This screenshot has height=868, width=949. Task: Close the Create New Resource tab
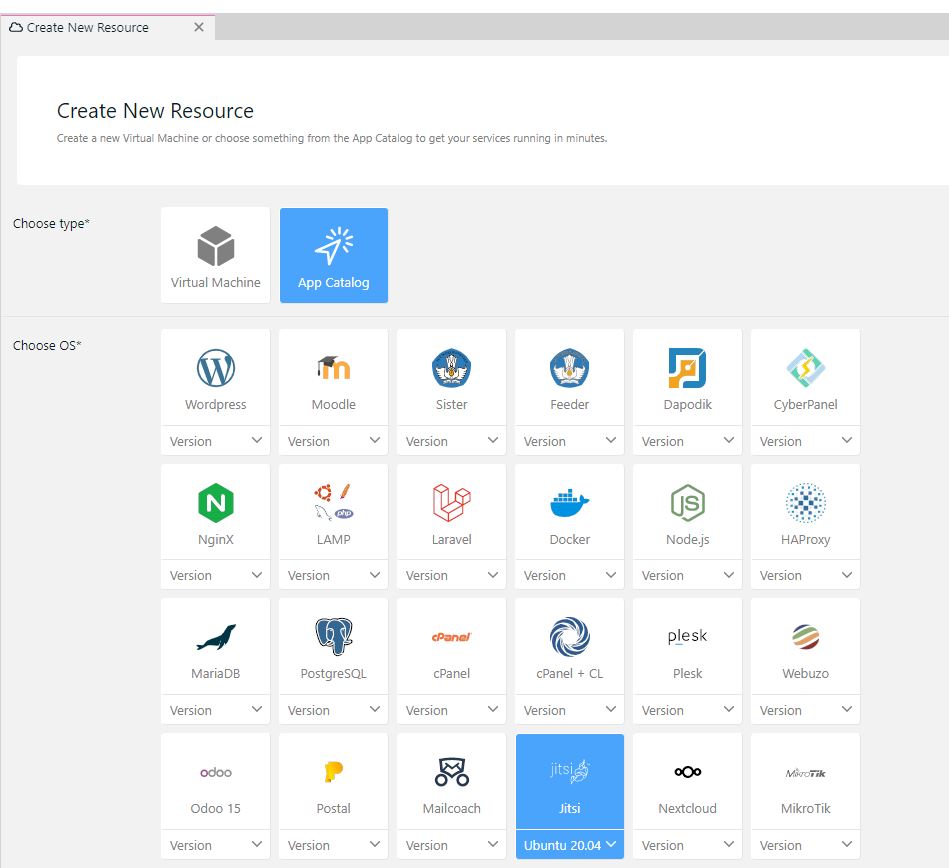click(199, 27)
